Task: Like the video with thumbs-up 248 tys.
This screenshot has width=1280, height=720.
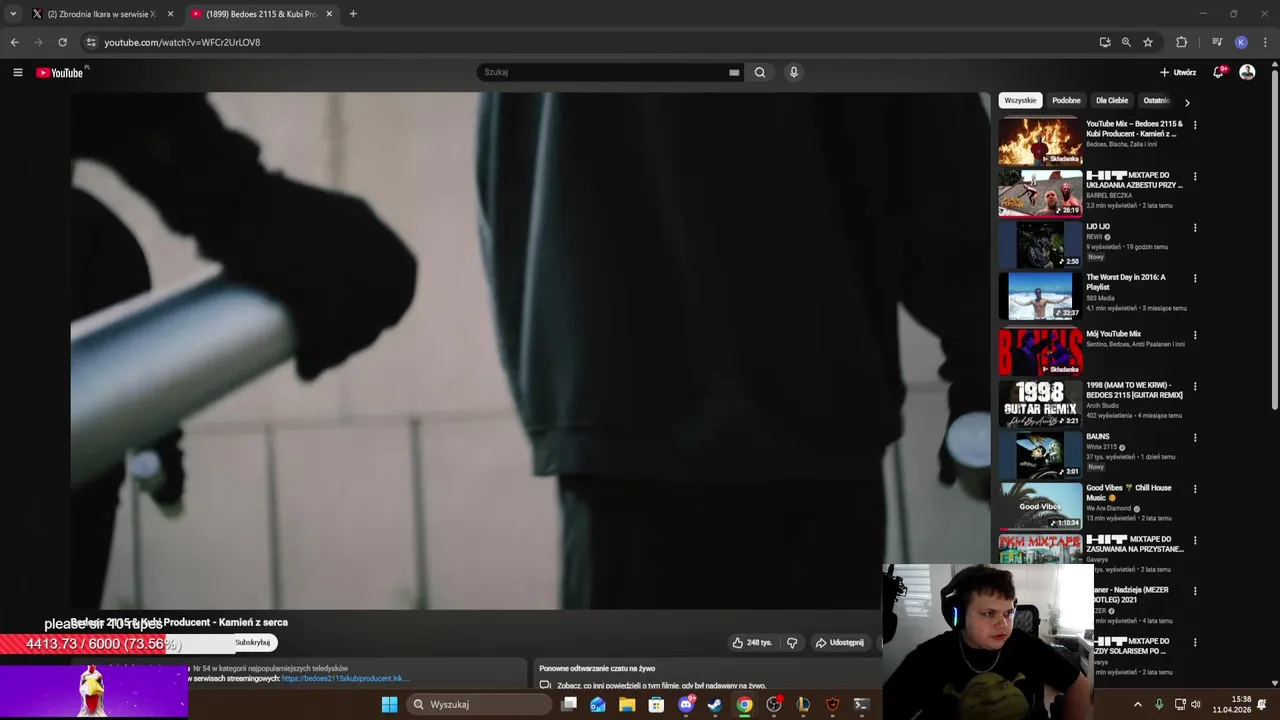Action: (752, 643)
